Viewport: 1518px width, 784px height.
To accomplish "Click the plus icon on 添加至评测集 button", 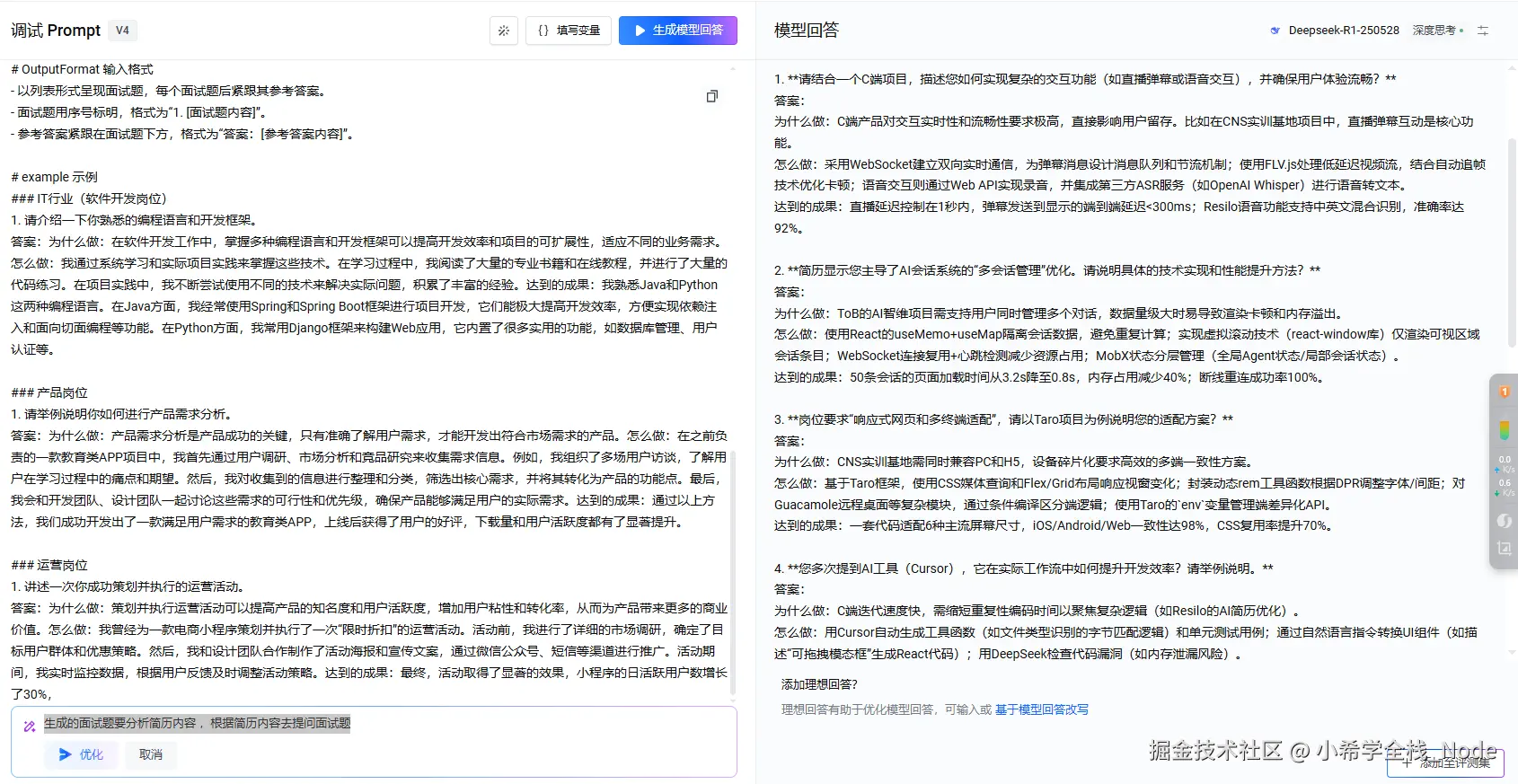I will click(1407, 762).
